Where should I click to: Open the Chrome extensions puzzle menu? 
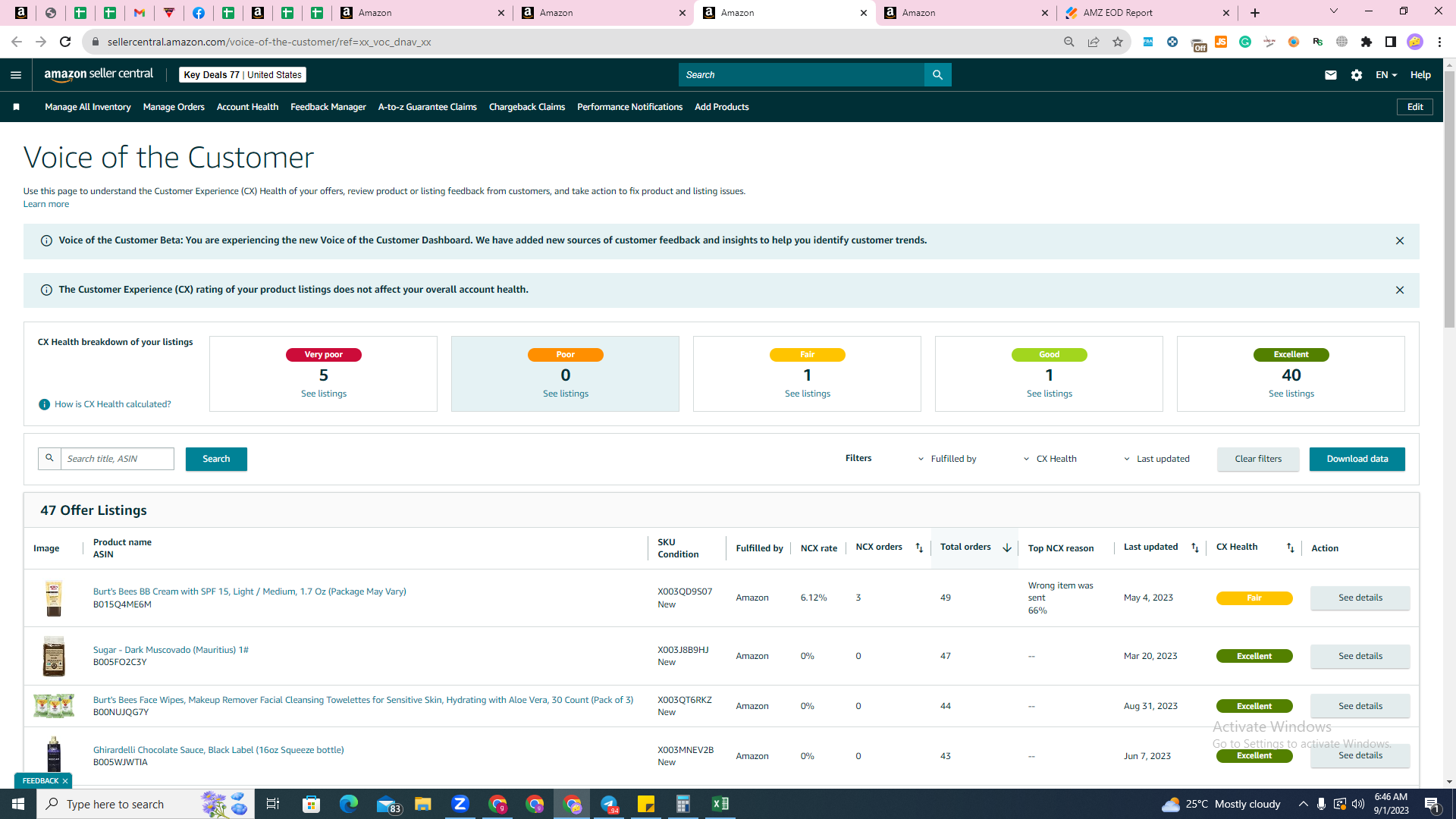click(x=1367, y=42)
